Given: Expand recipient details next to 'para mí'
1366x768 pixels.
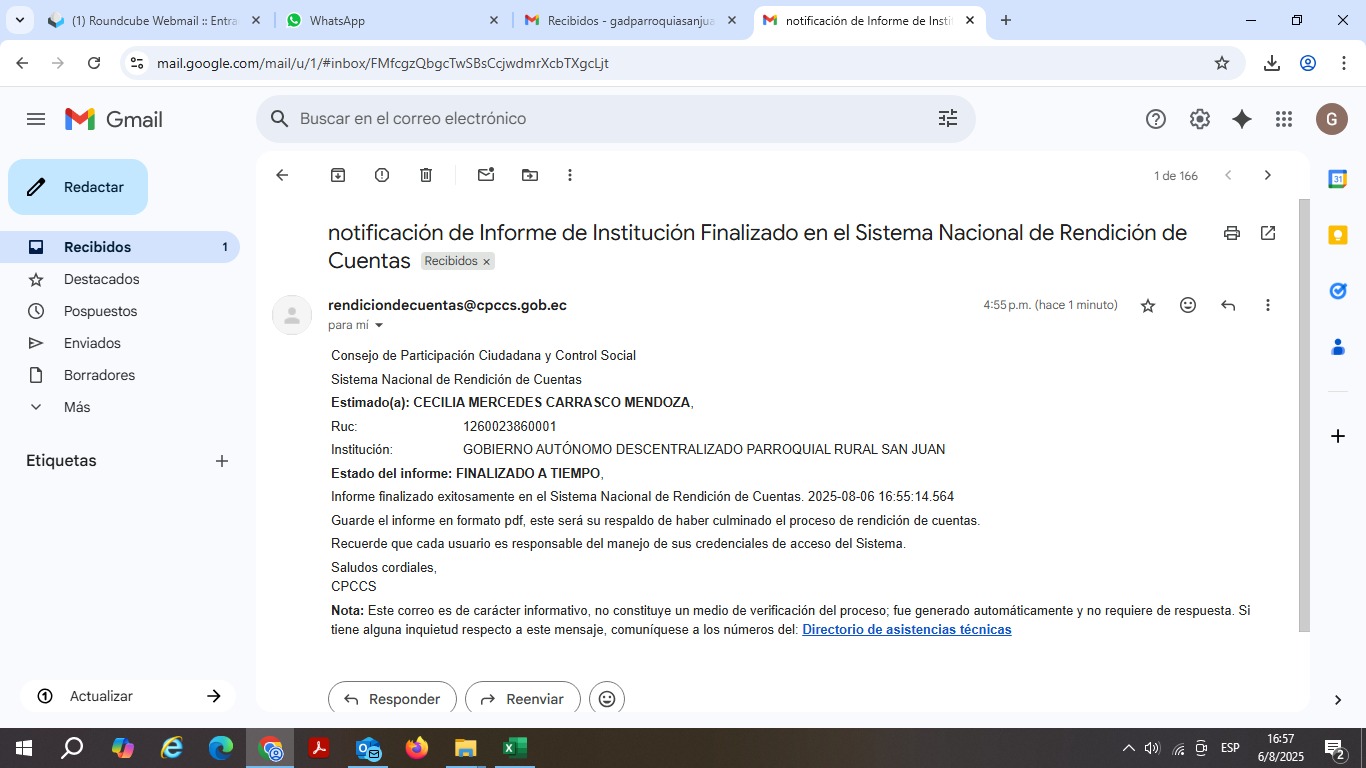Looking at the screenshot, I should click(379, 326).
